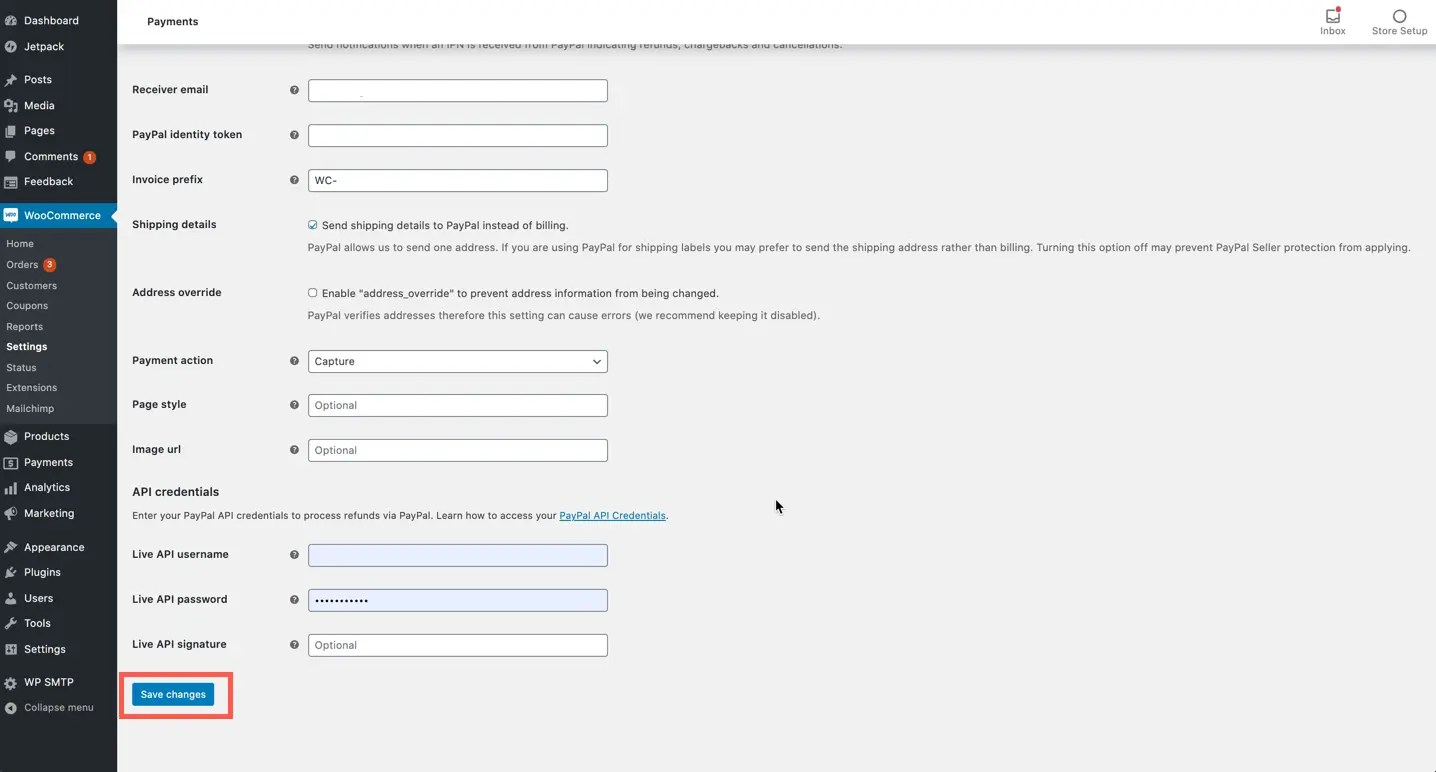Open the Payment action Capture dropdown

point(458,361)
